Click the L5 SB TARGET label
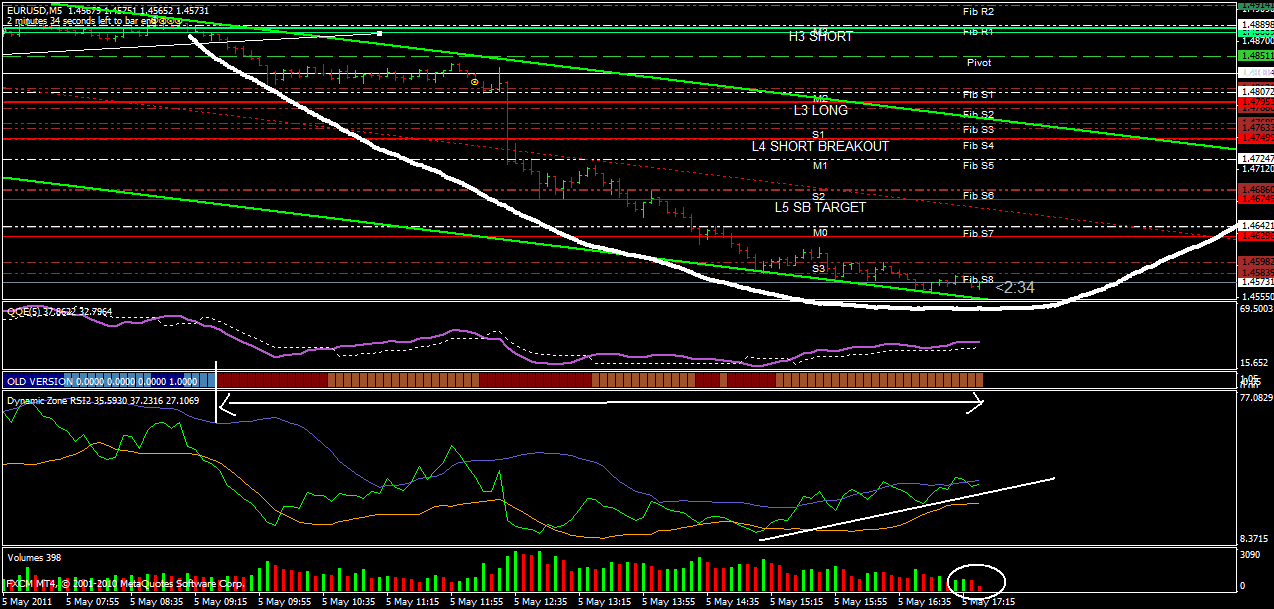This screenshot has height=609, width=1274. 821,208
